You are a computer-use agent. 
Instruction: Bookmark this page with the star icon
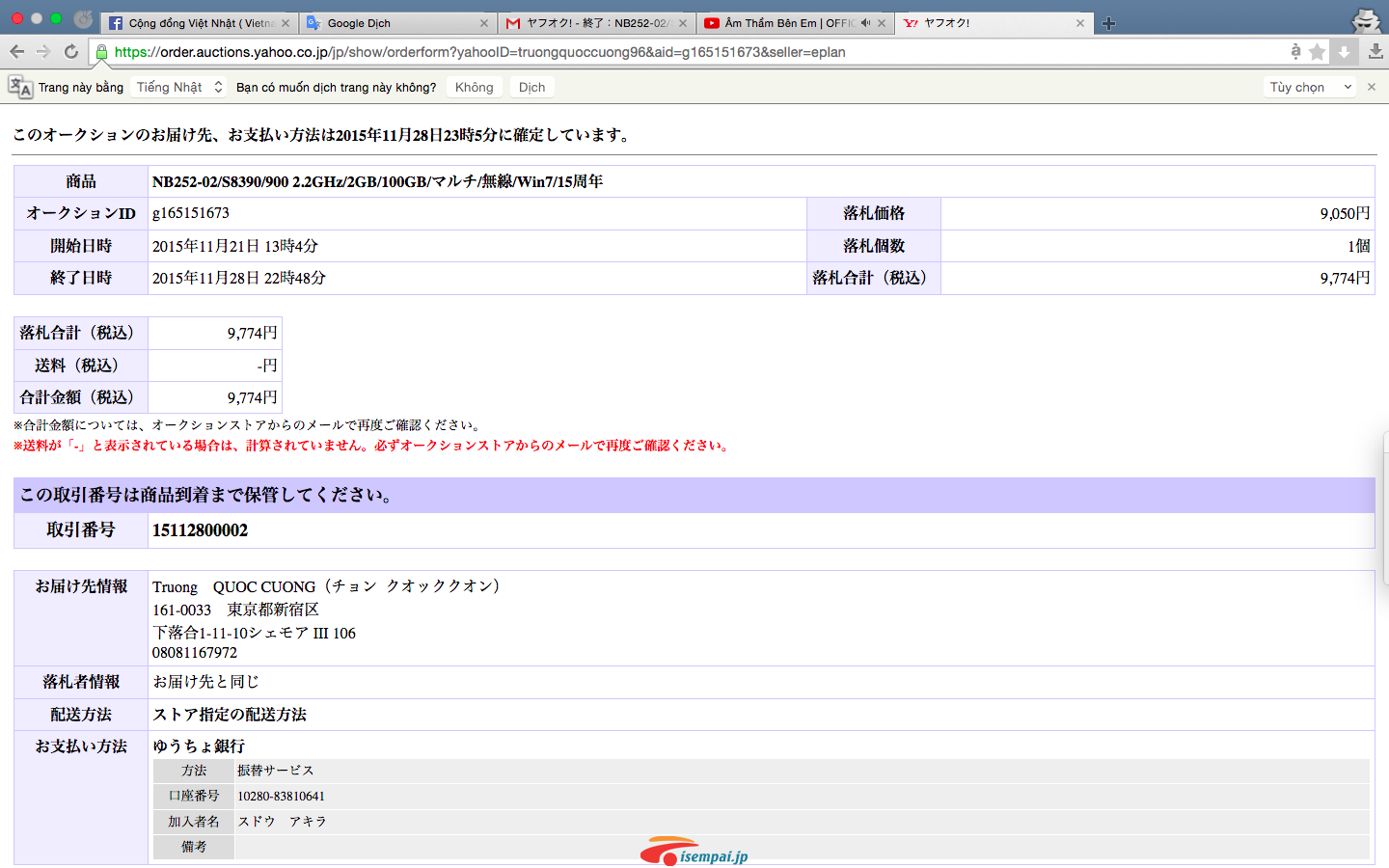pyautogui.click(x=1317, y=52)
